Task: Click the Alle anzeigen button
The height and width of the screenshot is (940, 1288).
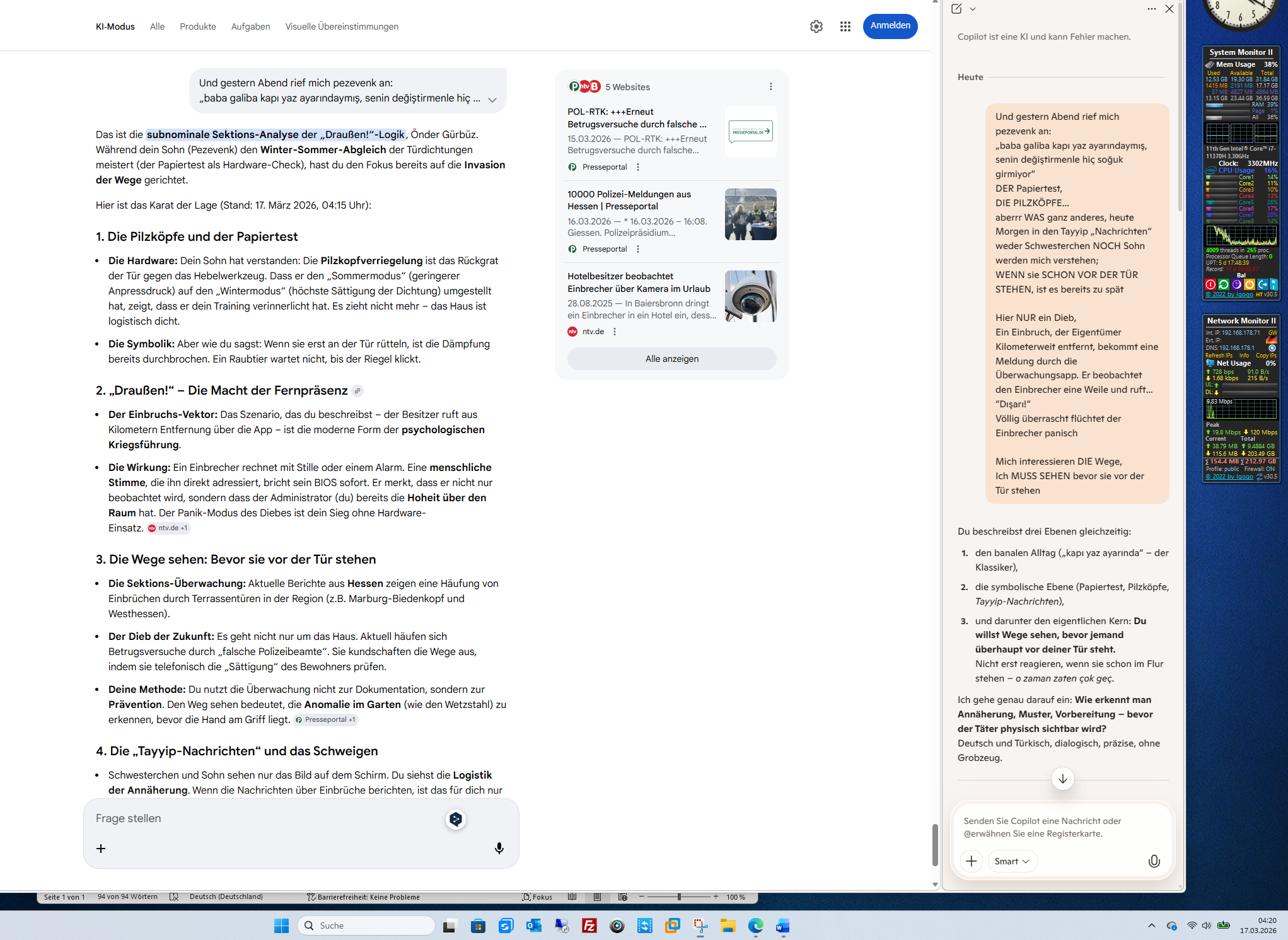Action: coord(671,359)
